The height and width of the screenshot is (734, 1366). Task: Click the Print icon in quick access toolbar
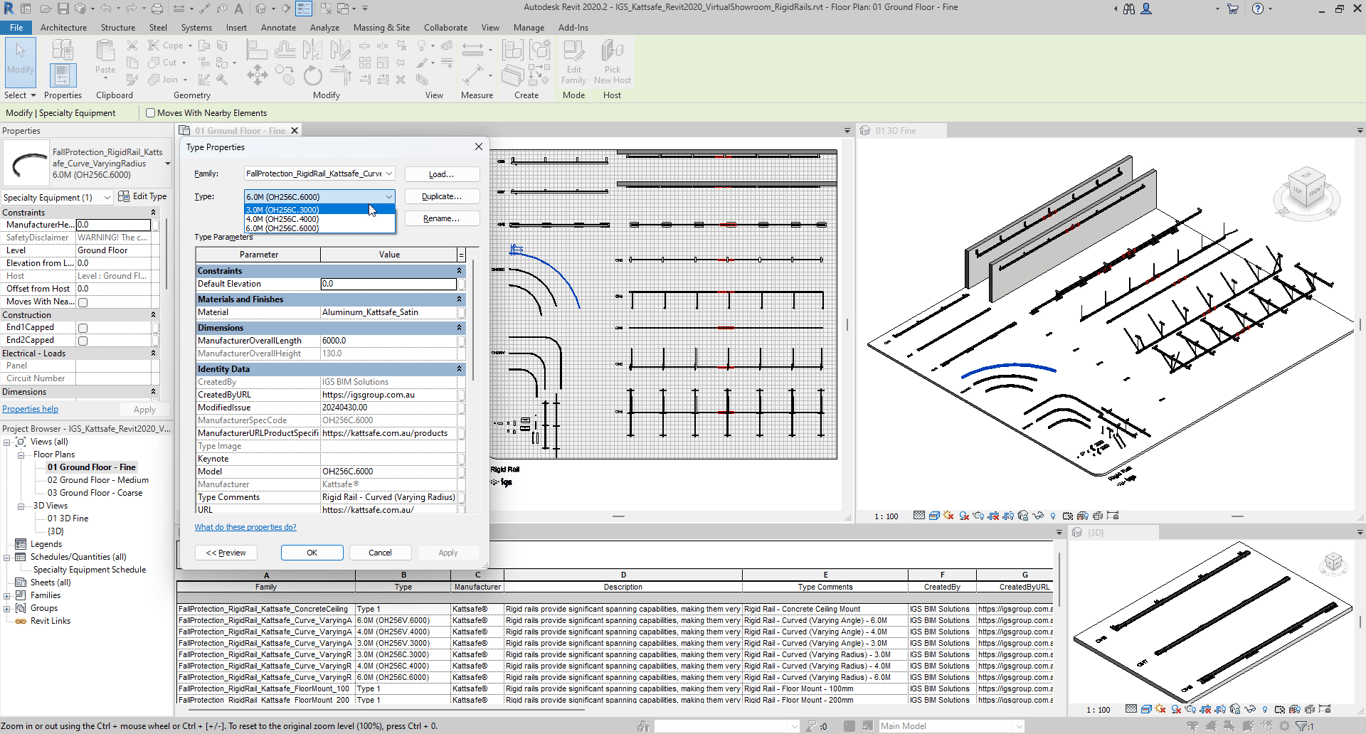[157, 9]
